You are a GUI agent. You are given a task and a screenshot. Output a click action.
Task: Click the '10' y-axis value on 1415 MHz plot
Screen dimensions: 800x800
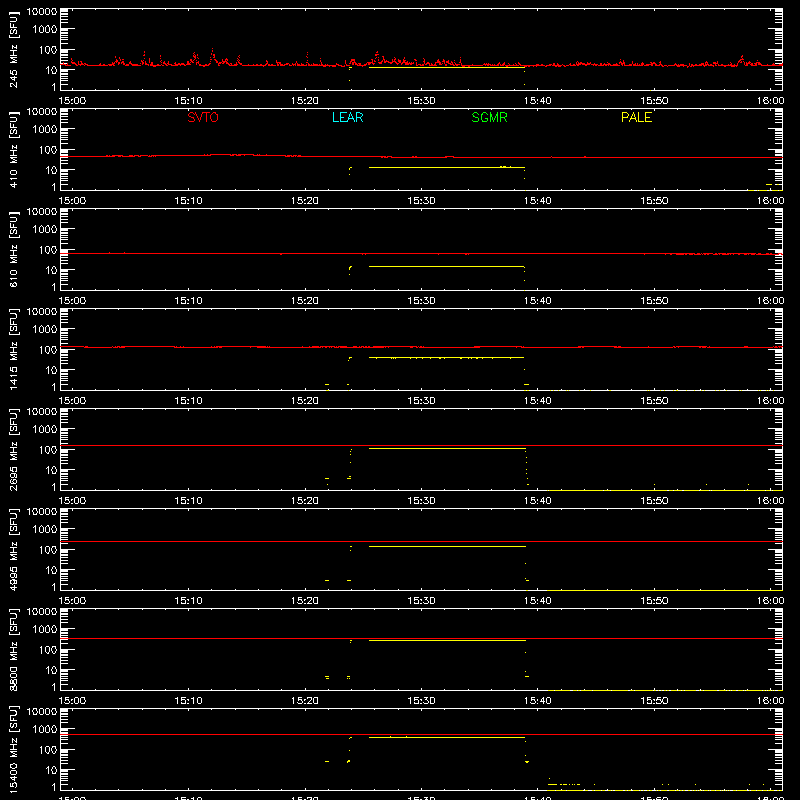pyautogui.click(x=51, y=370)
